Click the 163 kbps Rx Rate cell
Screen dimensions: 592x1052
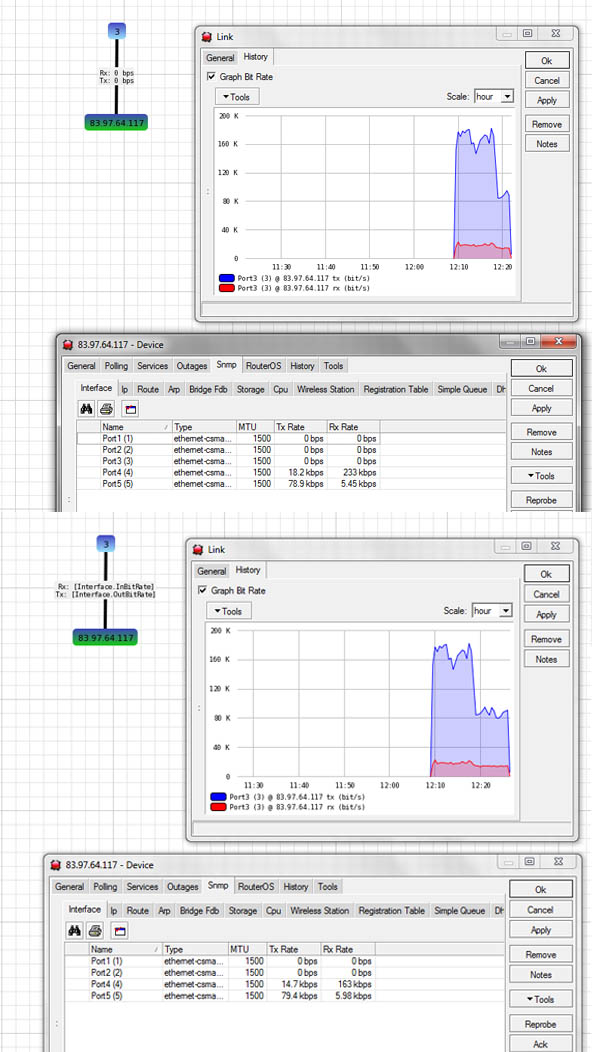coord(347,984)
